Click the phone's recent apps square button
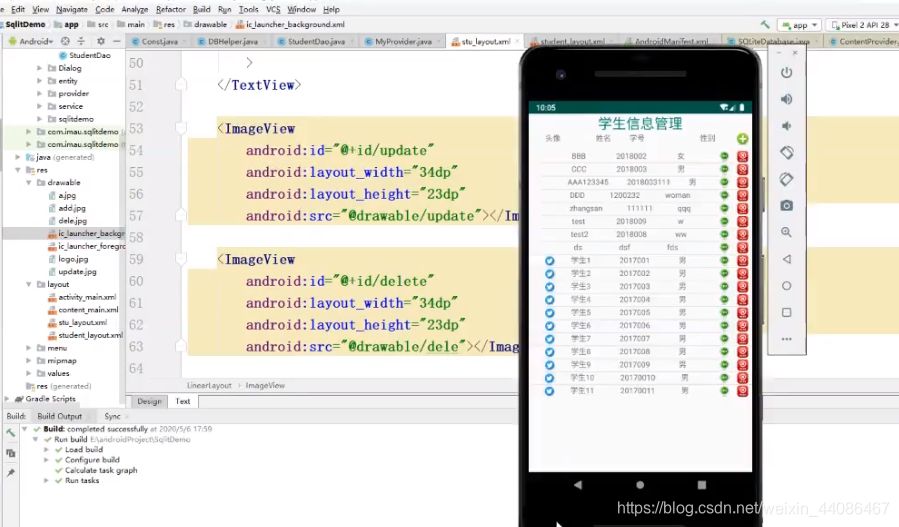Screen dimensions: 899x527 coord(702,485)
